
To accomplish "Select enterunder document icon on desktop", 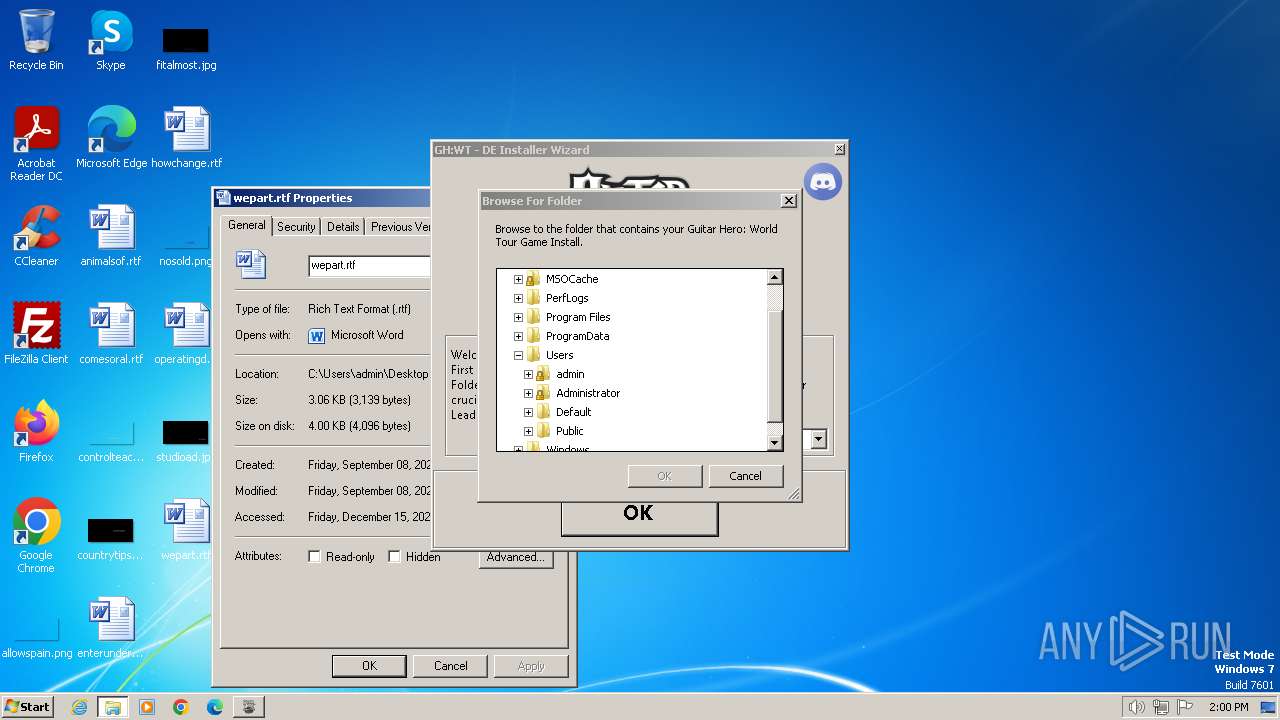I will [110, 627].
